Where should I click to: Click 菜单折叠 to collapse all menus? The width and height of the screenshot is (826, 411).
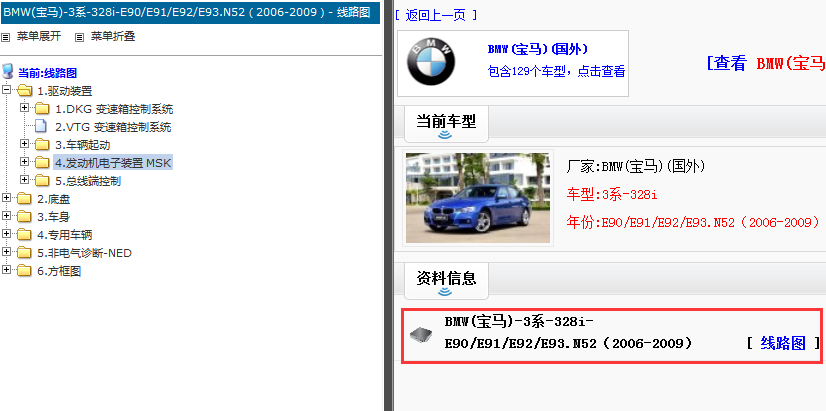click(113, 36)
